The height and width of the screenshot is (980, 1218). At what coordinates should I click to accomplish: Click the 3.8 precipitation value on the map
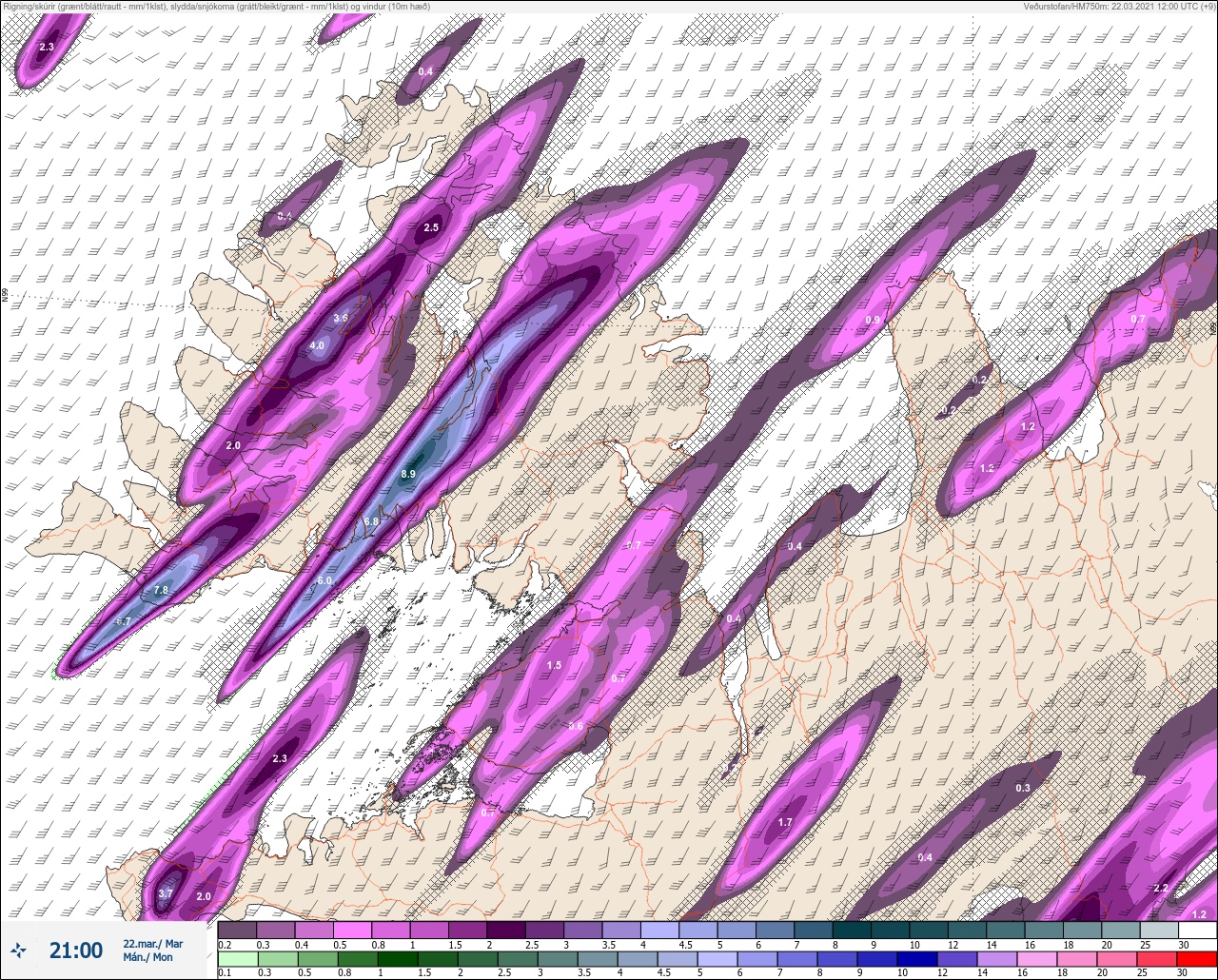(341, 318)
